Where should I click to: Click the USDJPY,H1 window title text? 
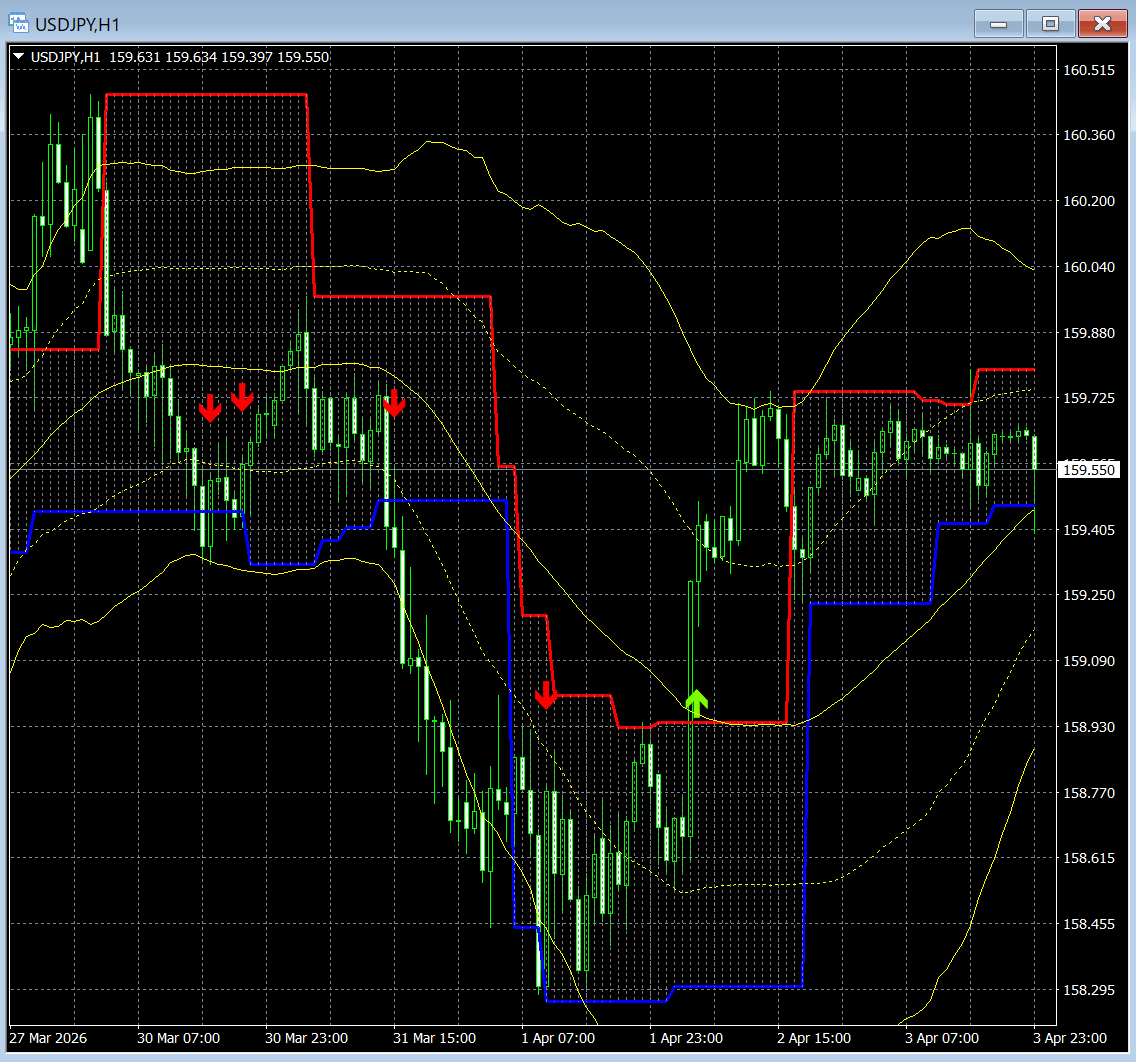click(78, 25)
